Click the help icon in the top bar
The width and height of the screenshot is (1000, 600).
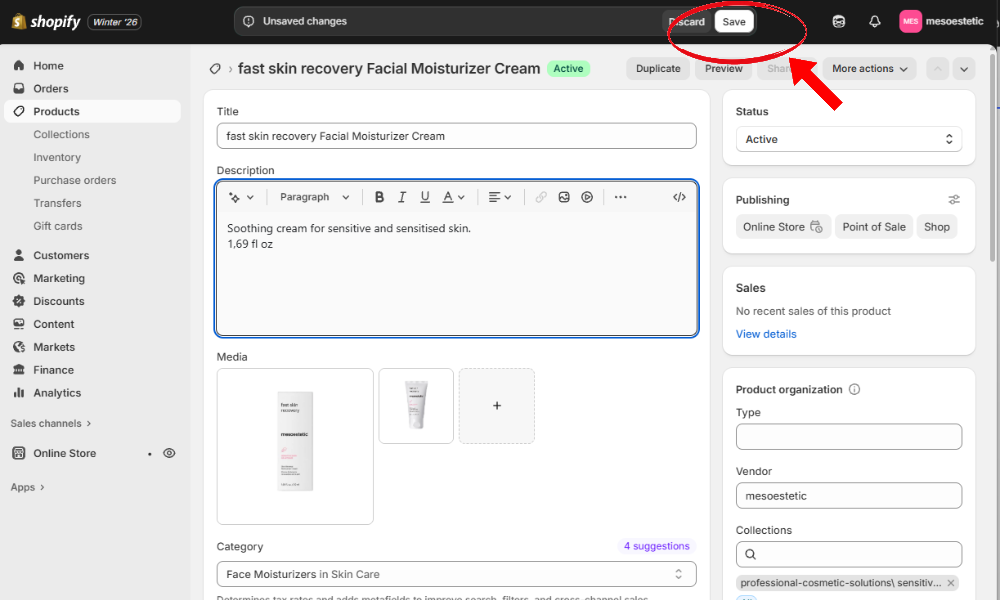(838, 20)
